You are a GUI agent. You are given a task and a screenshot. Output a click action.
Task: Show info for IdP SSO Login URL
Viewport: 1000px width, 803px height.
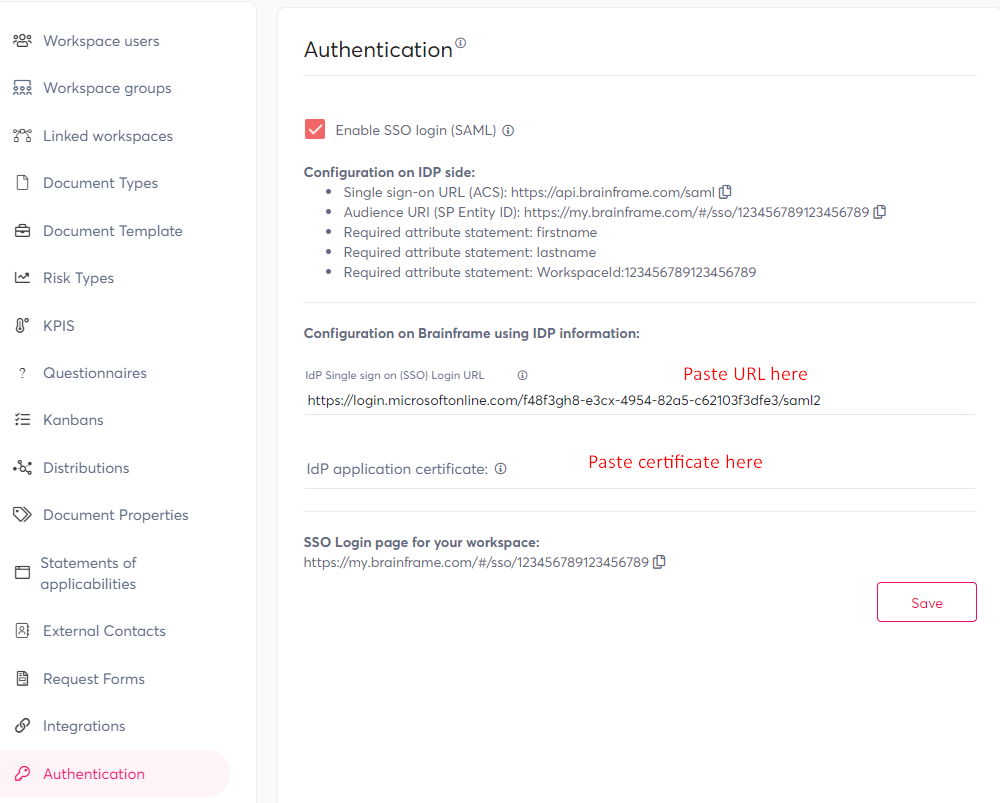pyautogui.click(x=522, y=375)
